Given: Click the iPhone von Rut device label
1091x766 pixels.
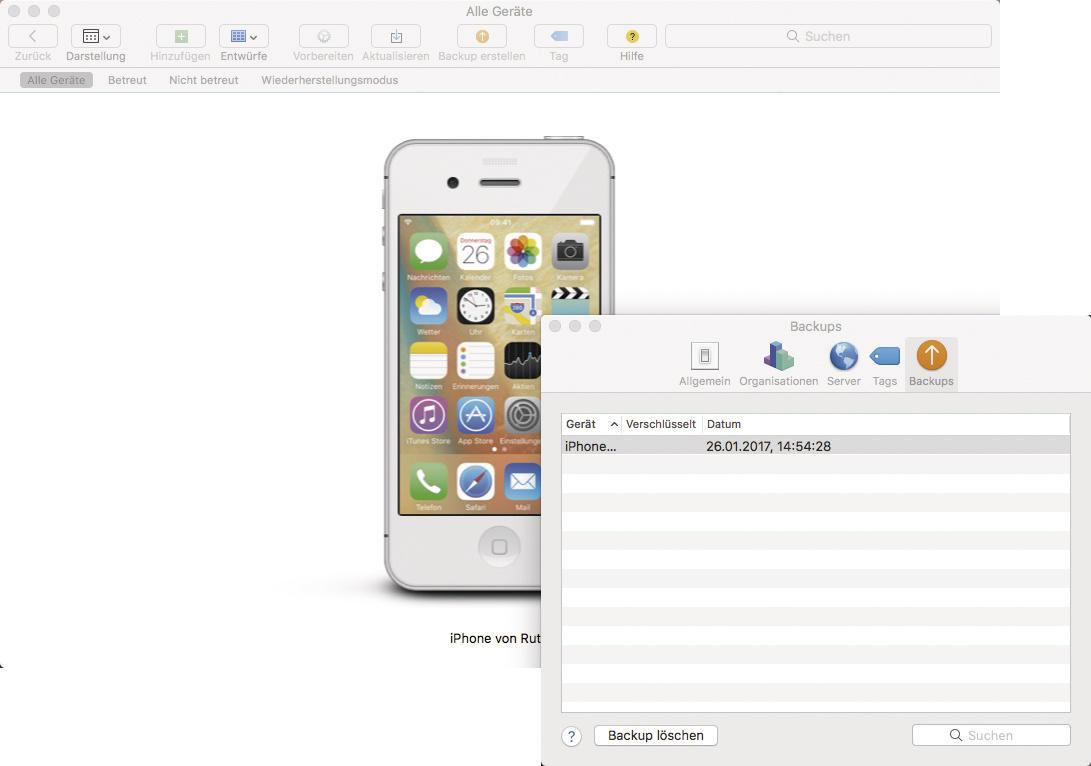Looking at the screenshot, I should pos(495,638).
